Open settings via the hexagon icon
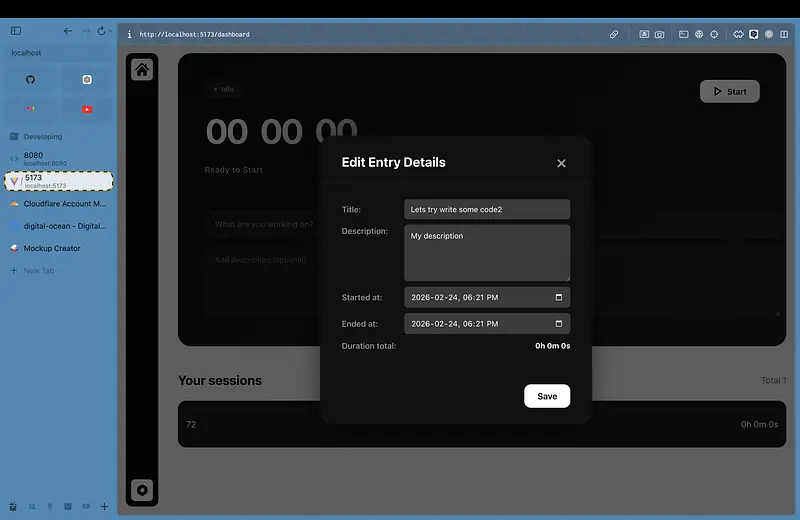The width and height of the screenshot is (800, 520). [142, 490]
